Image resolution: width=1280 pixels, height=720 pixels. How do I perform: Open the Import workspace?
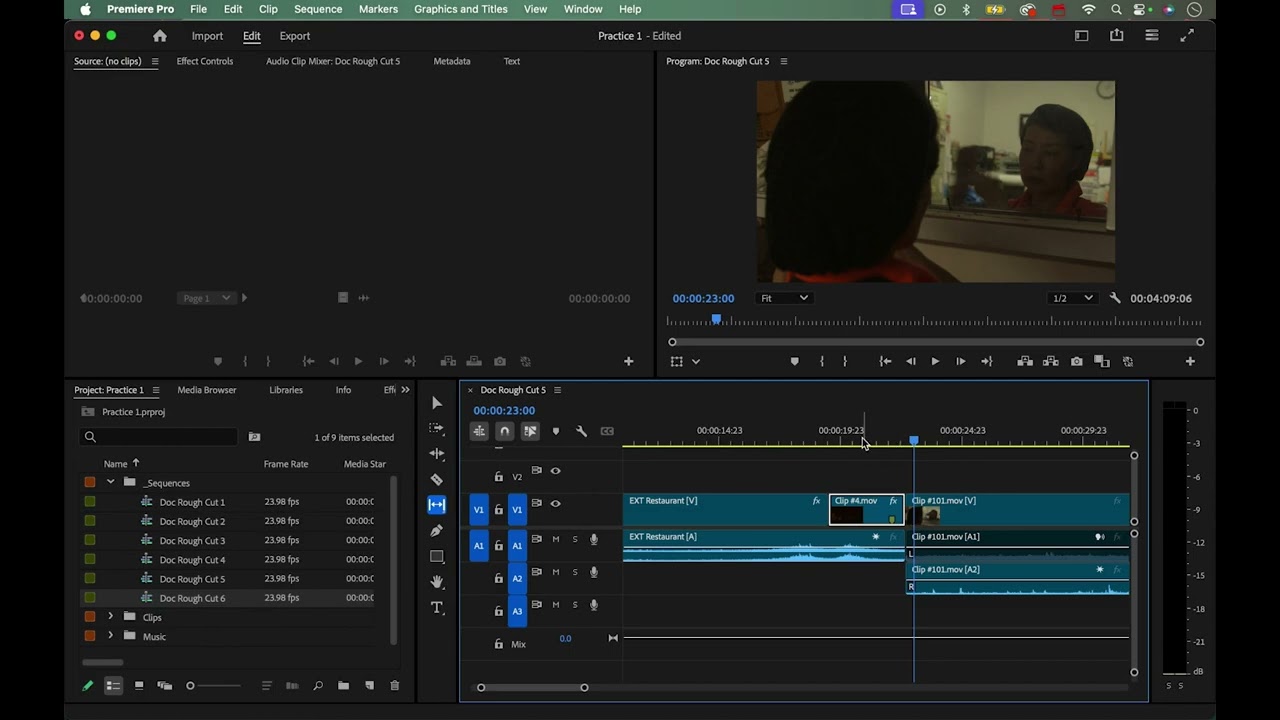coord(207,36)
